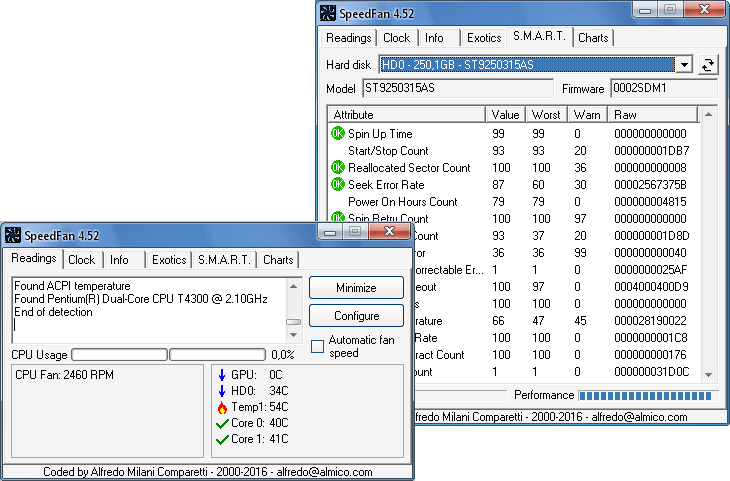Screen dimensions: 730x481
Task: Click the OK status icon for Spin Up Time
Action: 338,134
